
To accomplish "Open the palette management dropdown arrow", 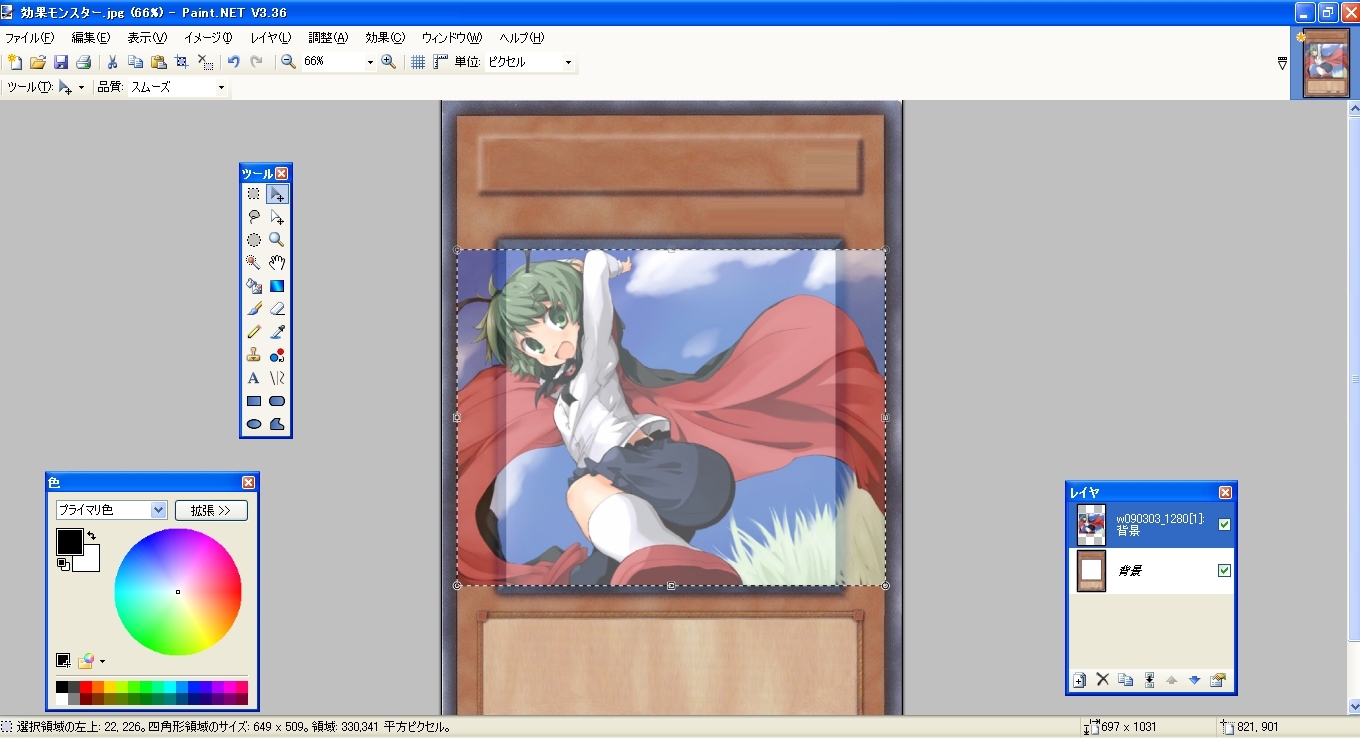I will pyautogui.click(x=102, y=661).
